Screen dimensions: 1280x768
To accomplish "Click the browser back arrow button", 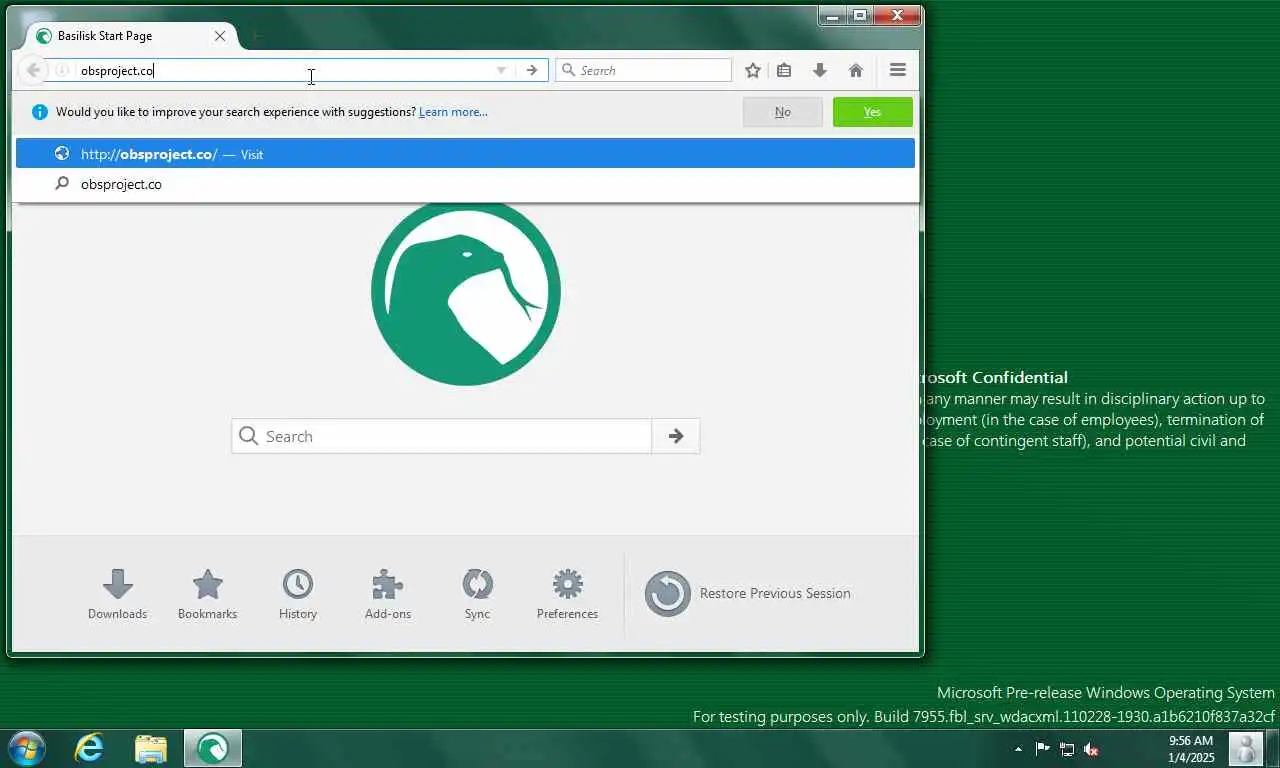I will coord(33,70).
